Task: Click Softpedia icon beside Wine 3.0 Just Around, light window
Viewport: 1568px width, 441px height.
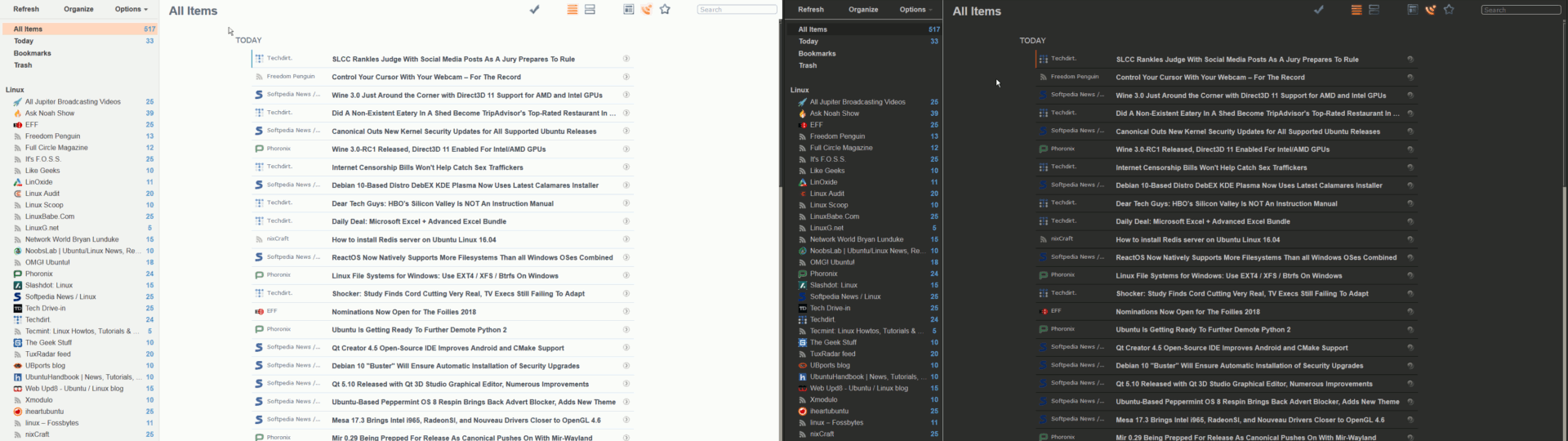Action: [x=259, y=95]
